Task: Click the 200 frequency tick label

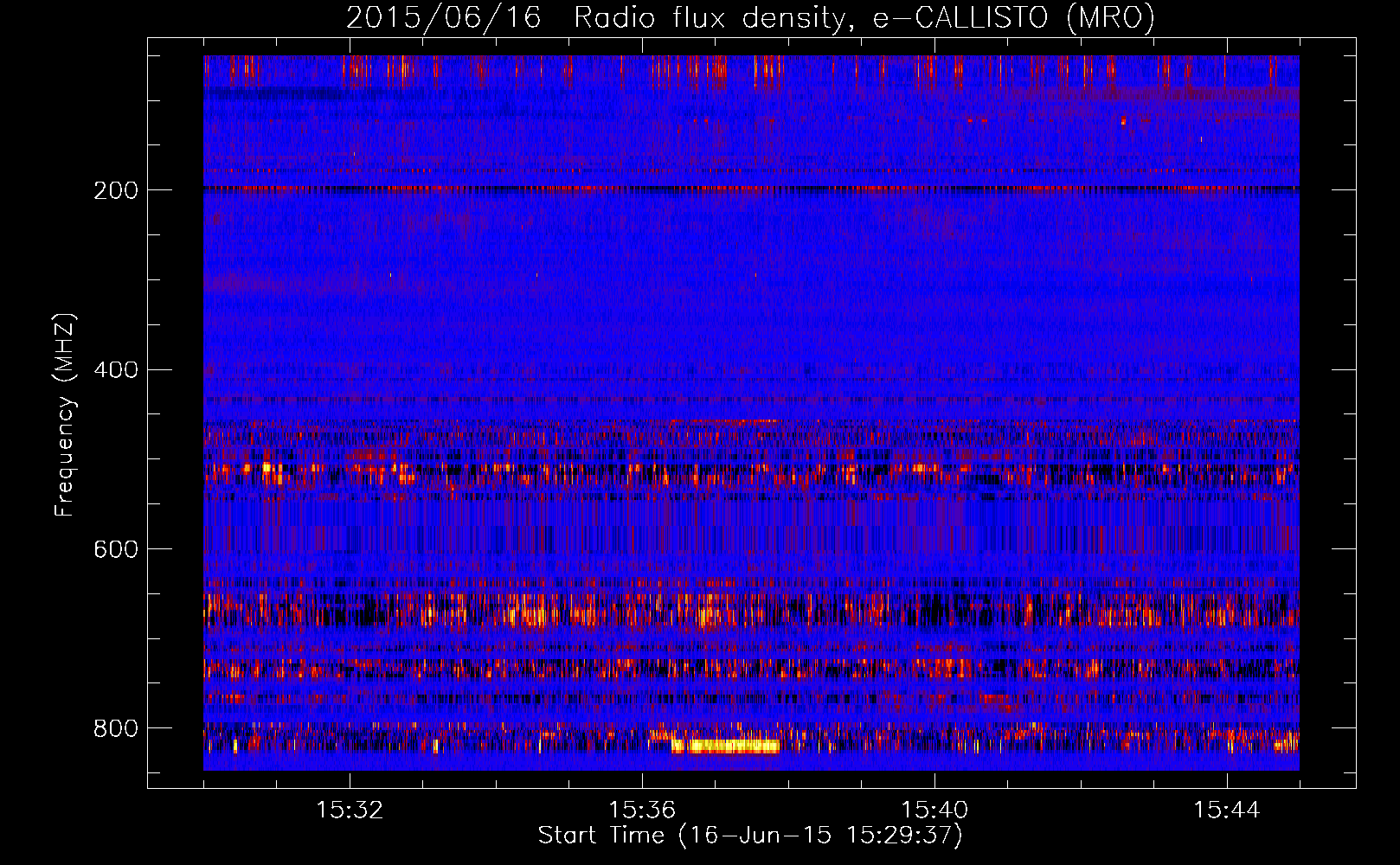Action: point(116,190)
